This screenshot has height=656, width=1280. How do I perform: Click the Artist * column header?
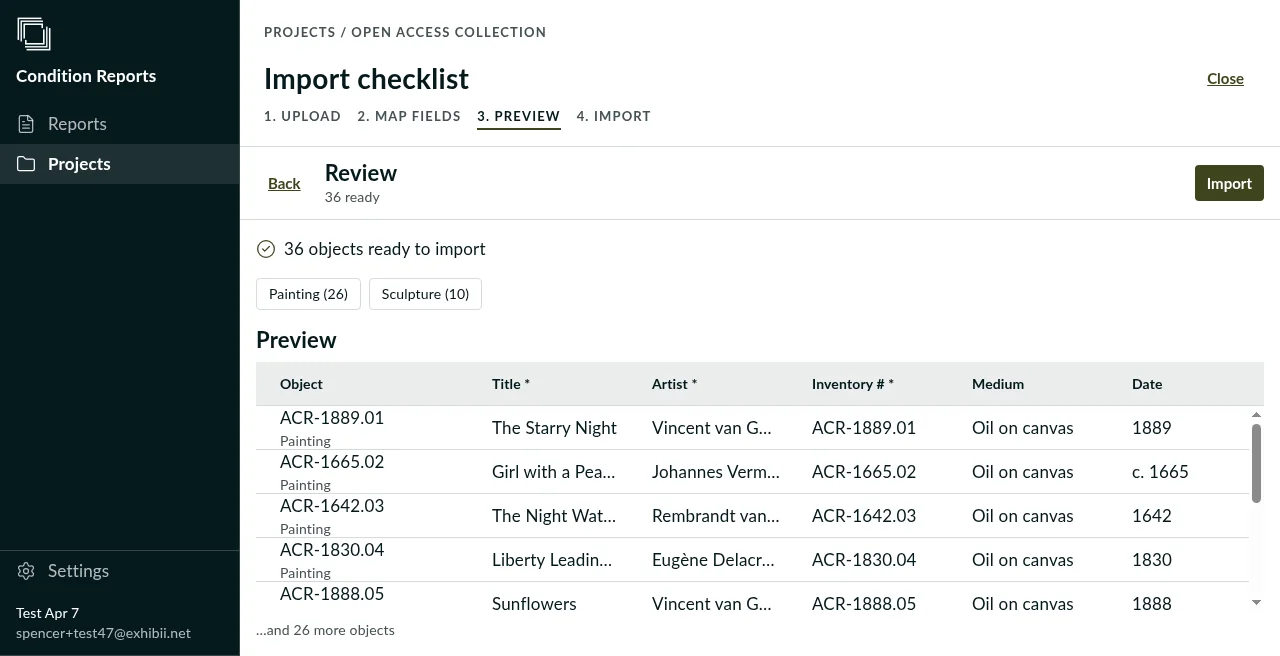click(674, 384)
